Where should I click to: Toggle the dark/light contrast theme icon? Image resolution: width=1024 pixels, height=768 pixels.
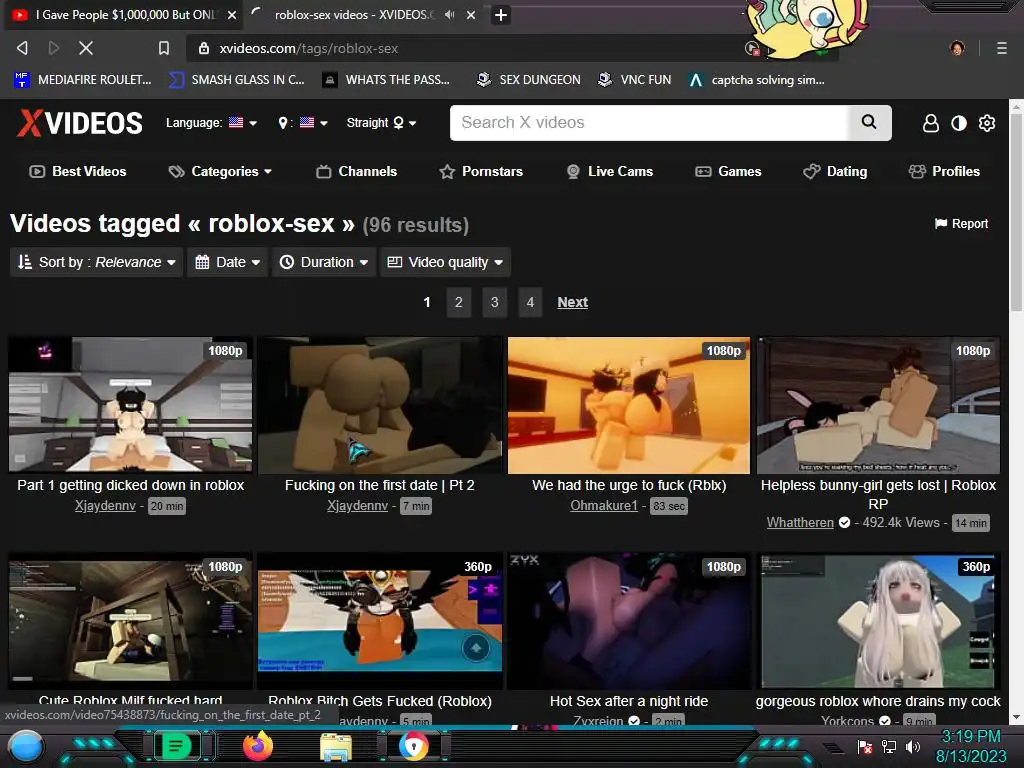959,123
